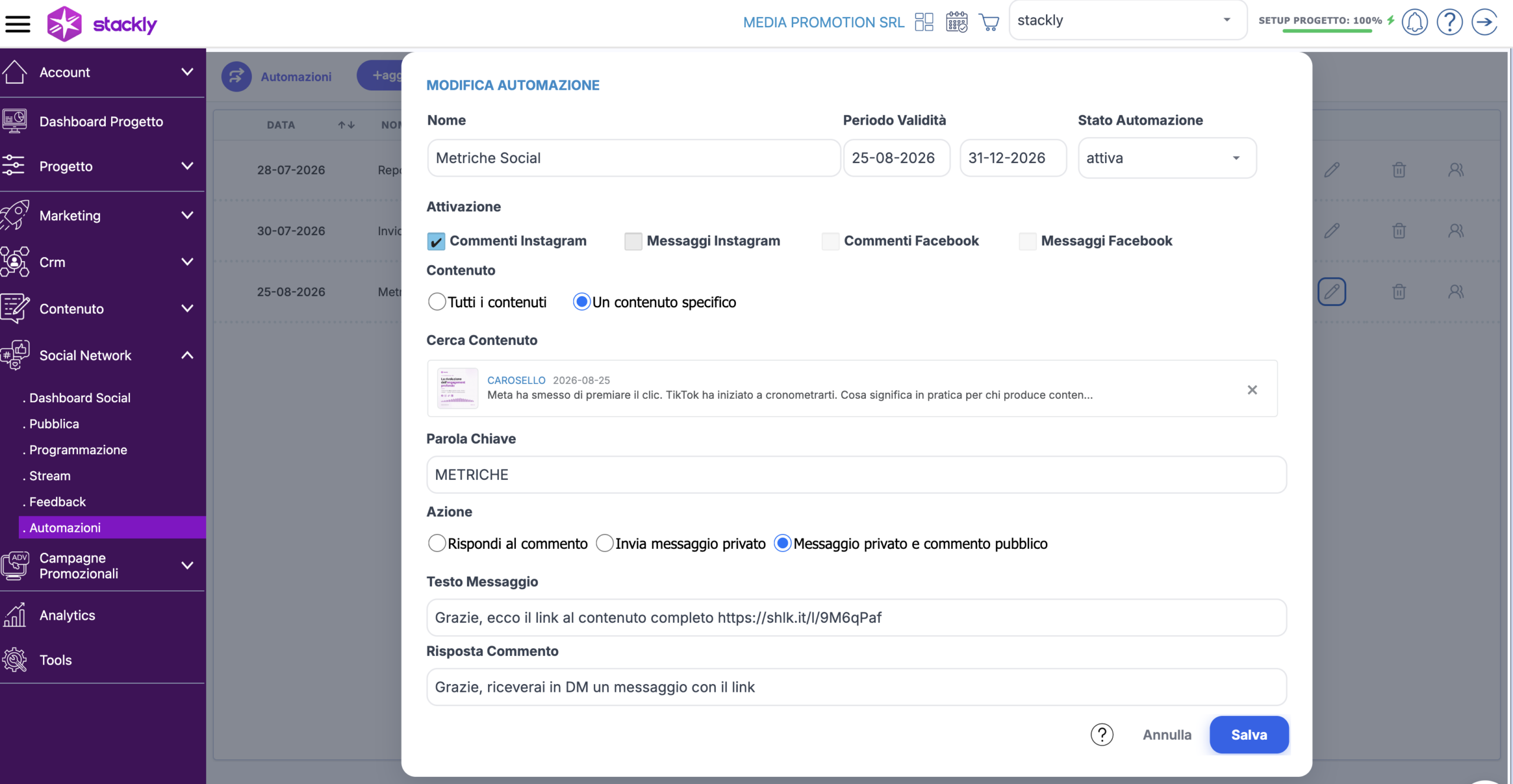Screen dimensions: 1513x784
Task: Delete the 28-07-2026 automation row
Action: point(1398,170)
